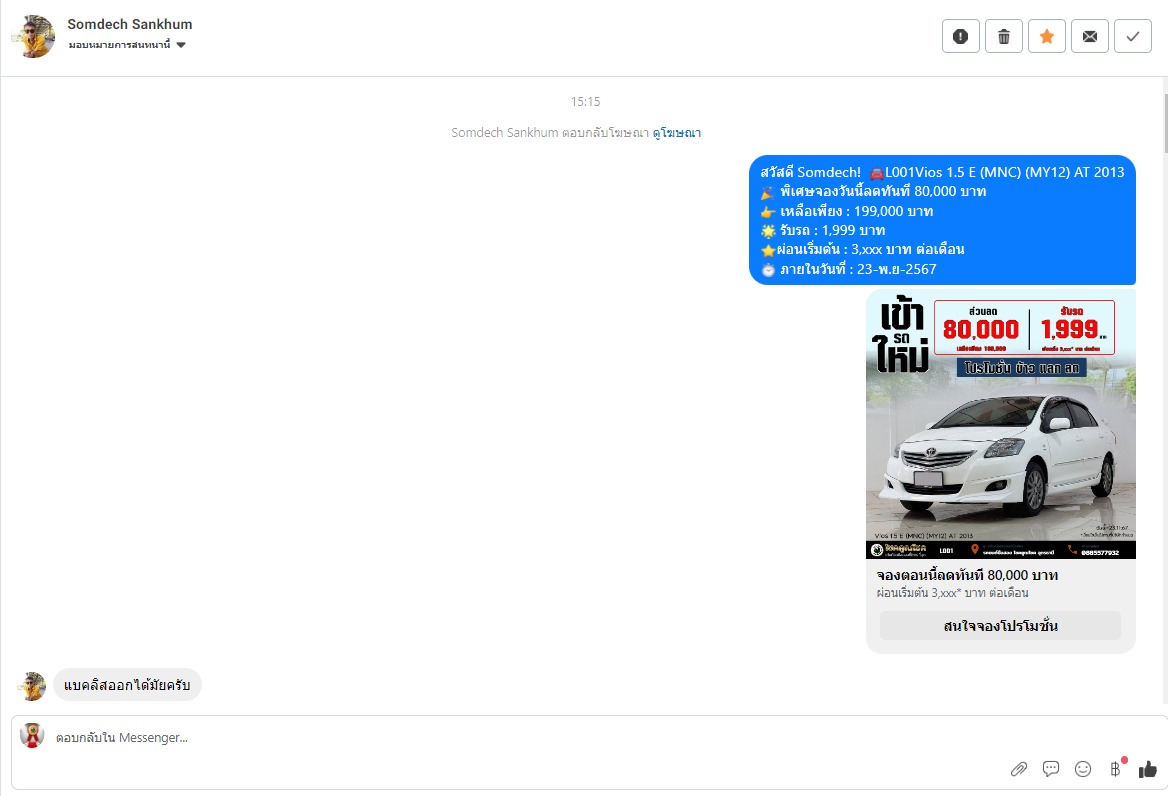Toggle the orange star follow-up flag
The width and height of the screenshot is (1168, 796).
tap(1046, 37)
